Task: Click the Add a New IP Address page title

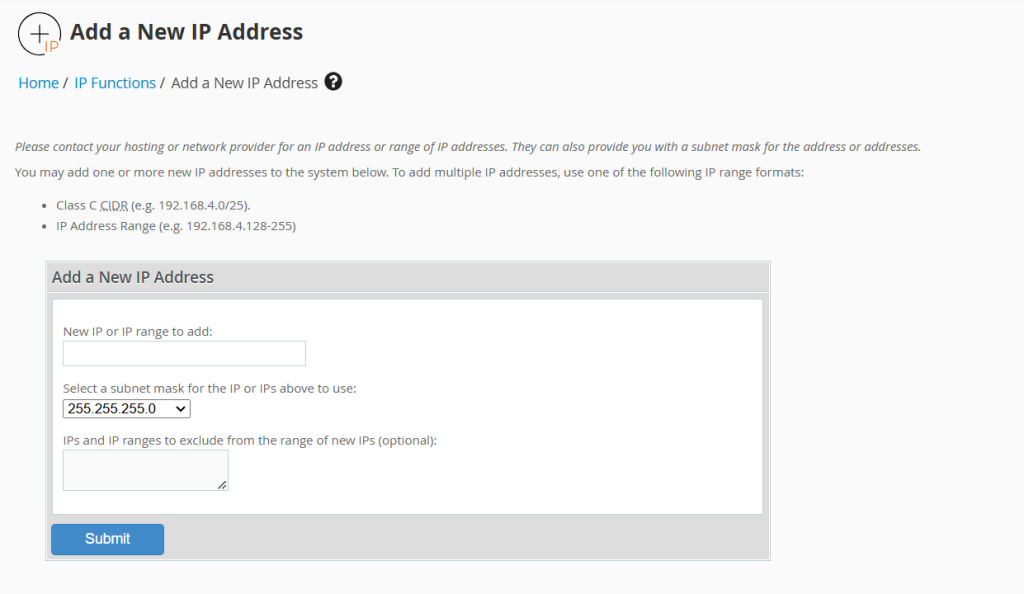Action: 186,32
